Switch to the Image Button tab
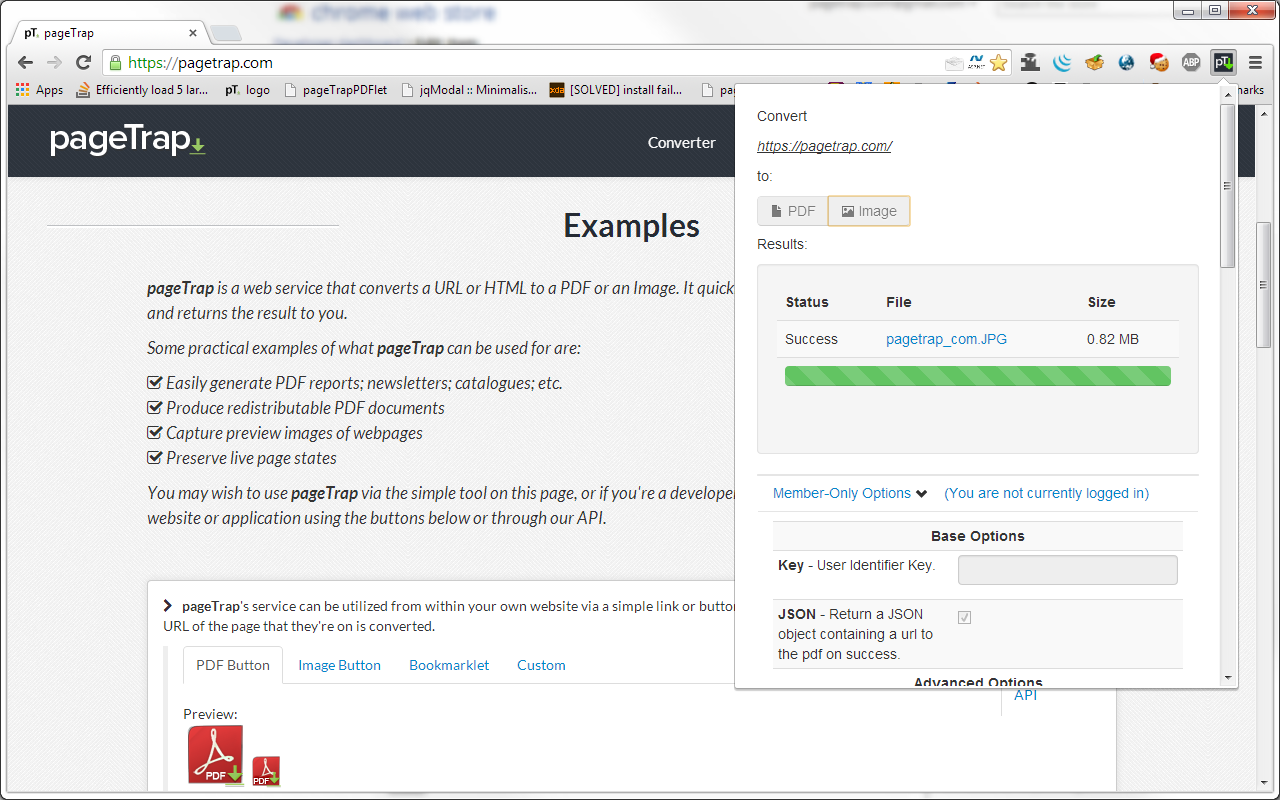 tap(339, 665)
